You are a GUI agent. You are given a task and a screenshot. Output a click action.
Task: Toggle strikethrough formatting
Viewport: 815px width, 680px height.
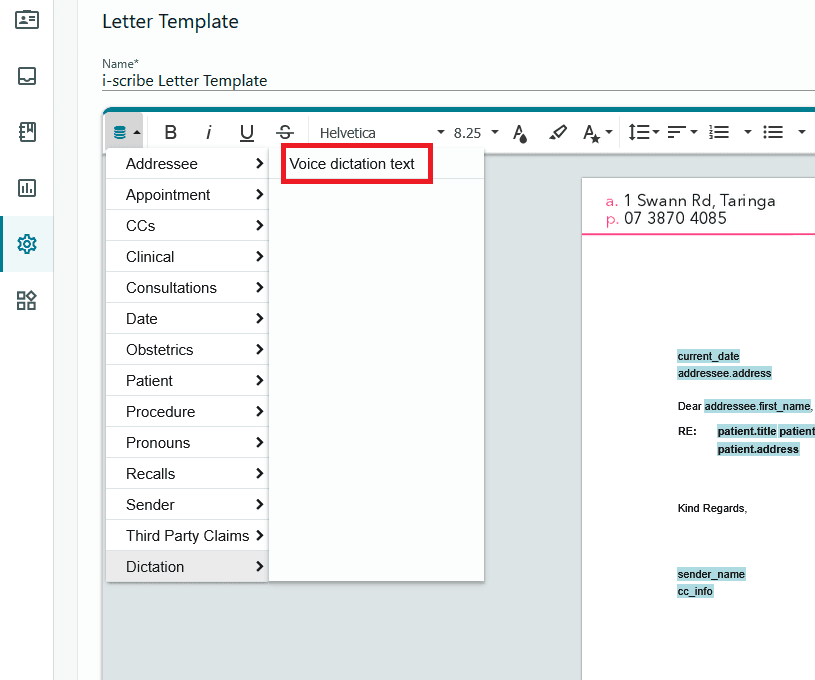tap(285, 133)
